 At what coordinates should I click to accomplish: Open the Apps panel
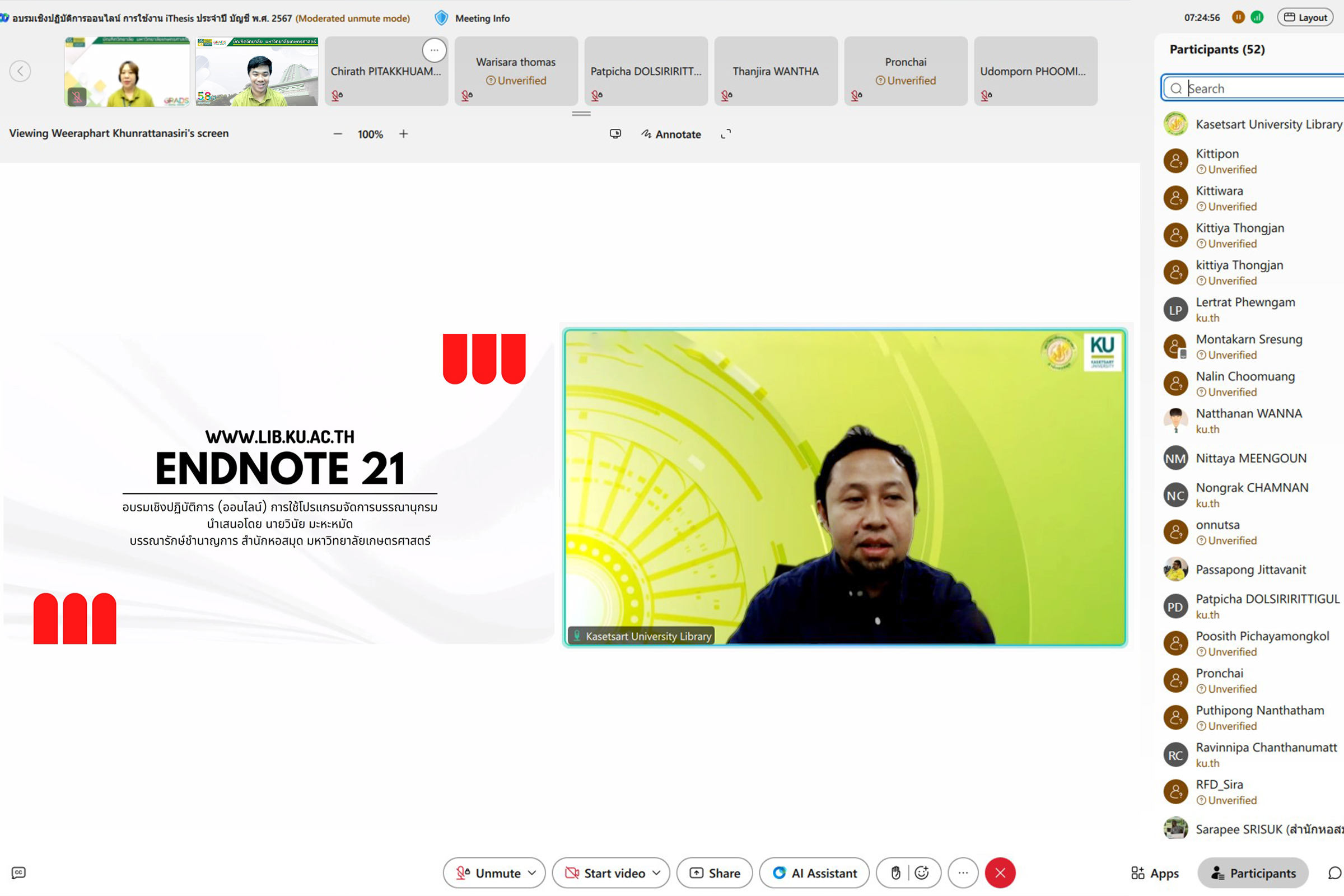pos(1154,873)
